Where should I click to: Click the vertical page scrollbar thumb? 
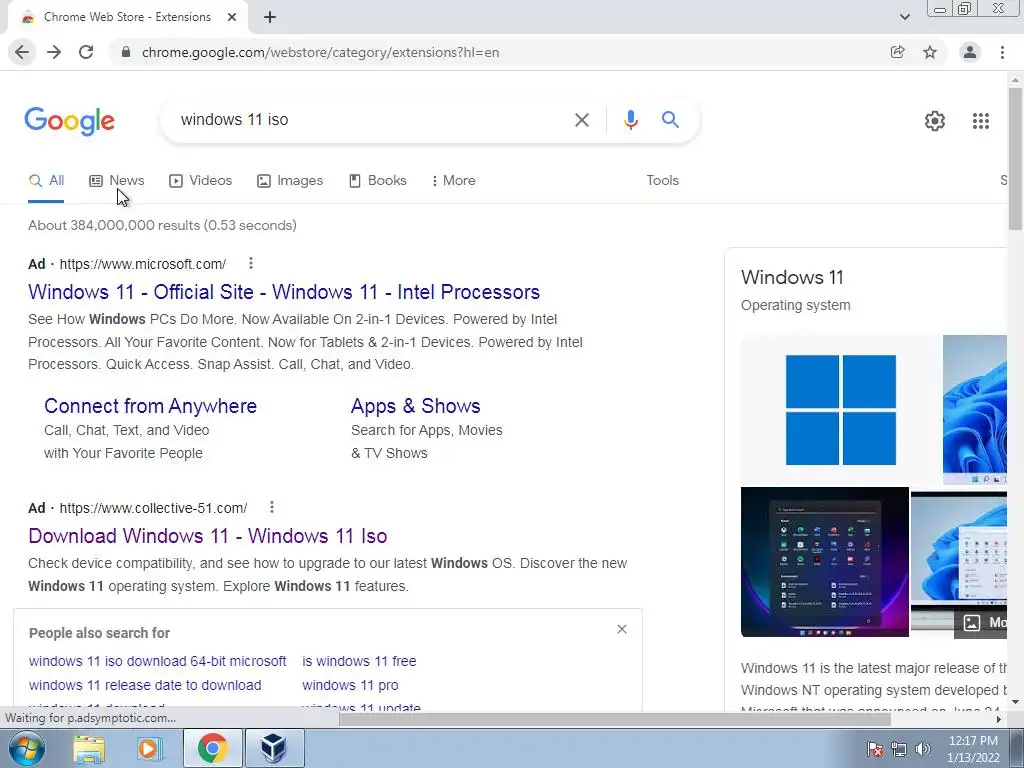tap(1015, 158)
